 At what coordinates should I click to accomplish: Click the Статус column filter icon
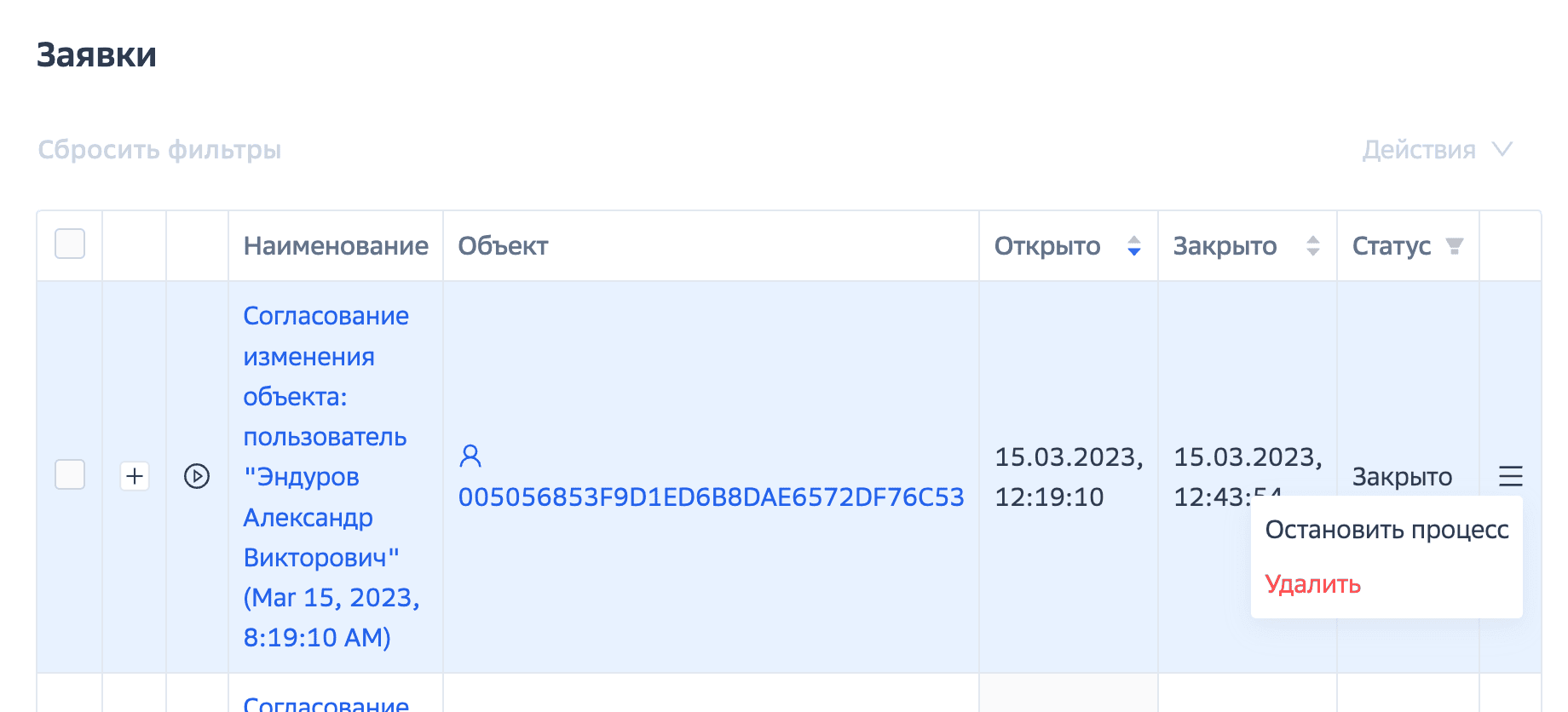(x=1455, y=246)
